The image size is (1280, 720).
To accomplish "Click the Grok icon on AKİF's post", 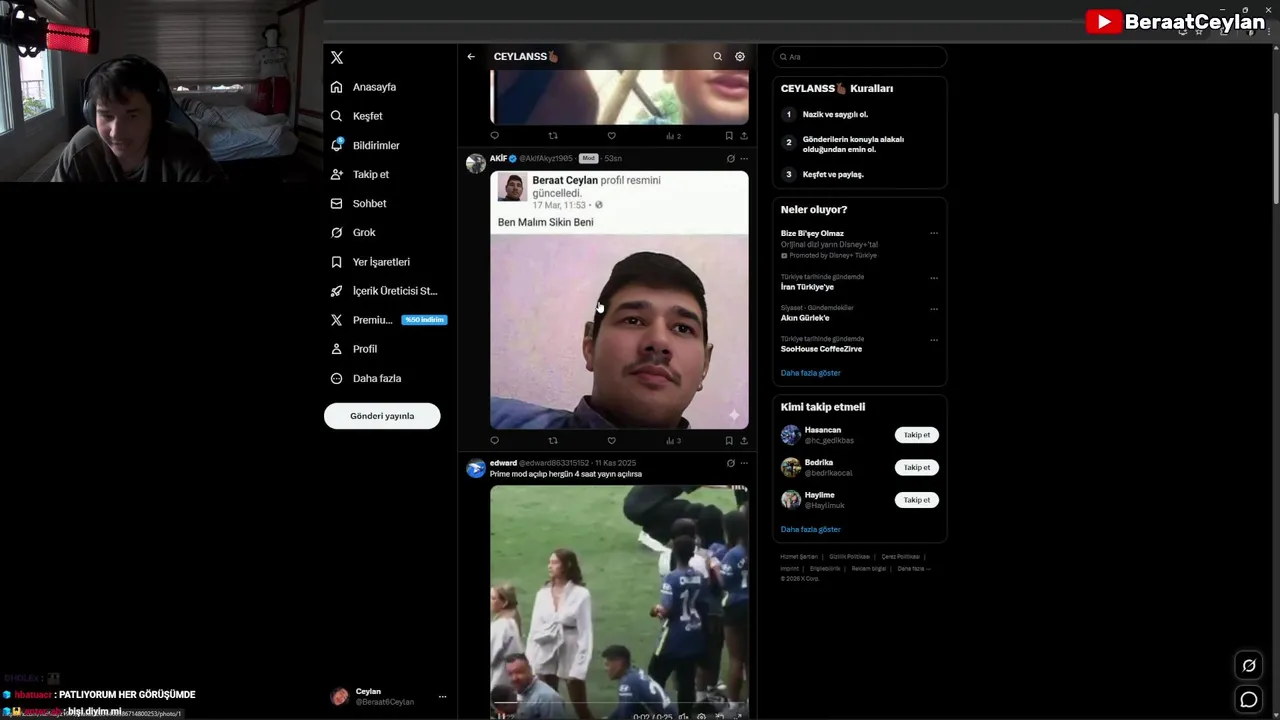I will click(x=730, y=158).
